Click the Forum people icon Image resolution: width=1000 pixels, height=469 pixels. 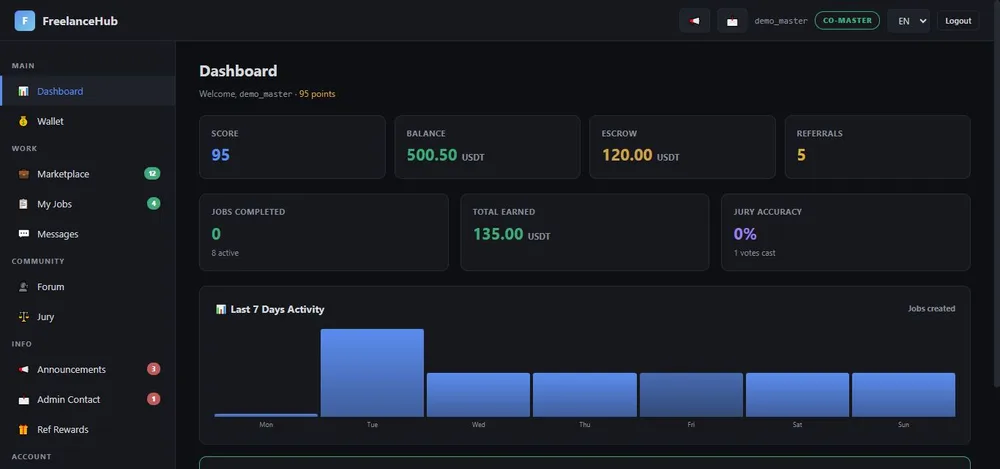tap(24, 287)
